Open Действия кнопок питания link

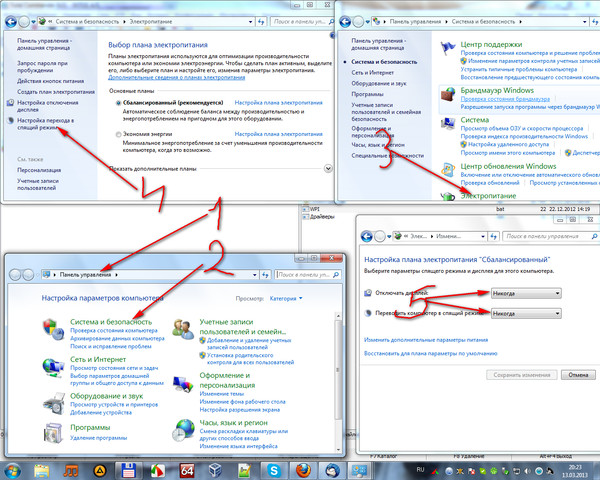[51, 81]
